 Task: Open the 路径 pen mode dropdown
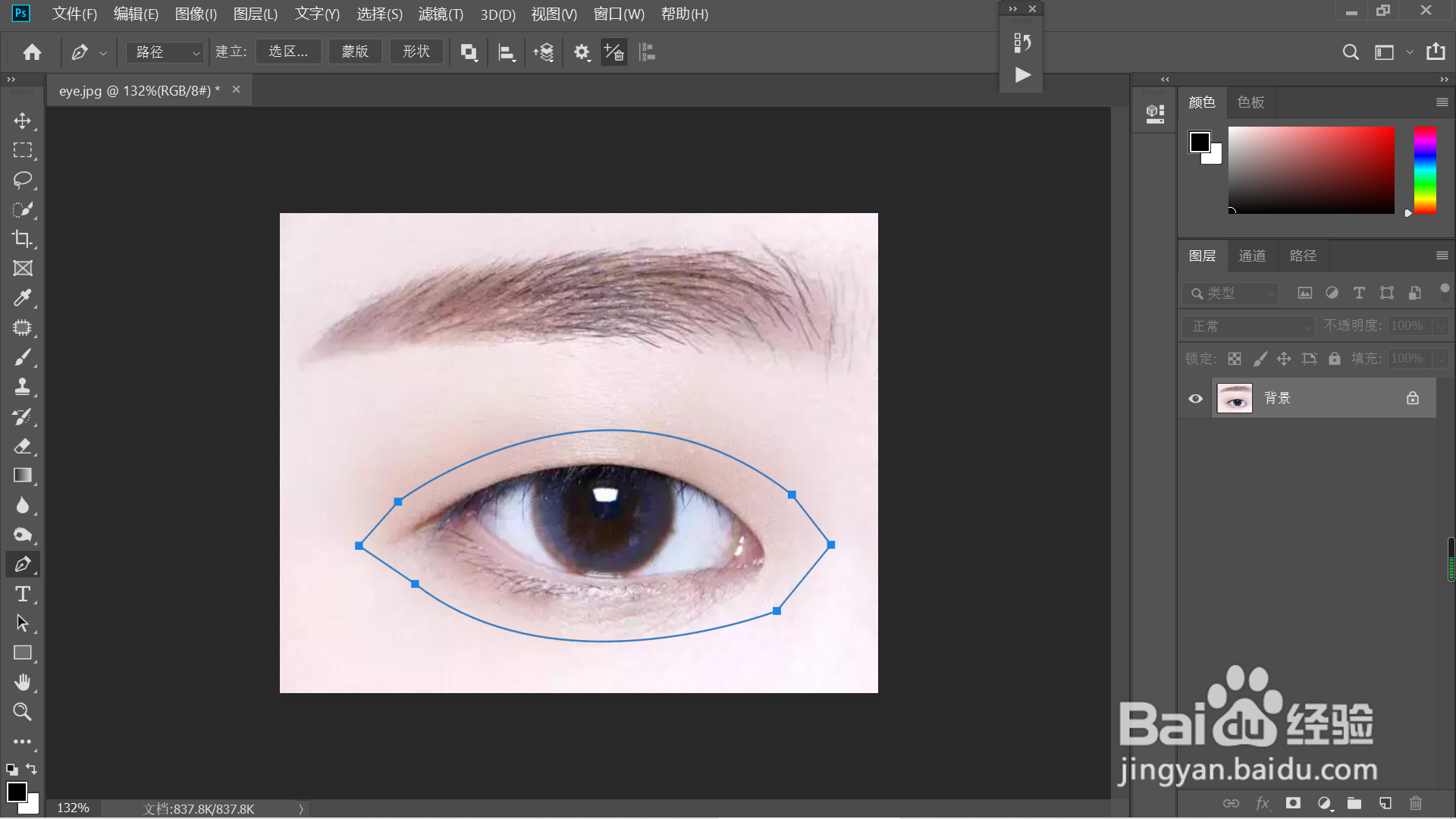[165, 52]
